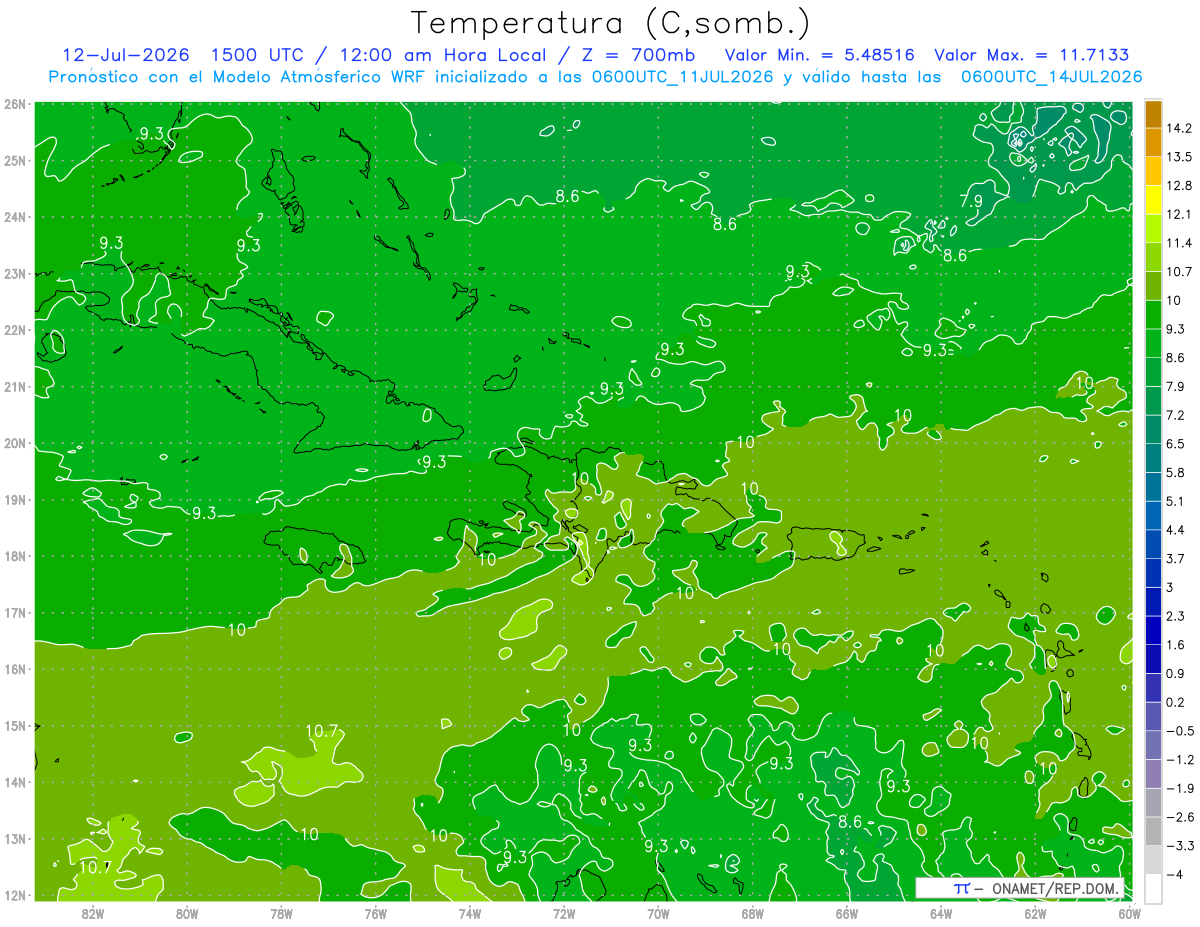Click the "7.9" contour label on the map
Screen dimensions: 1200x927
[x=971, y=201]
